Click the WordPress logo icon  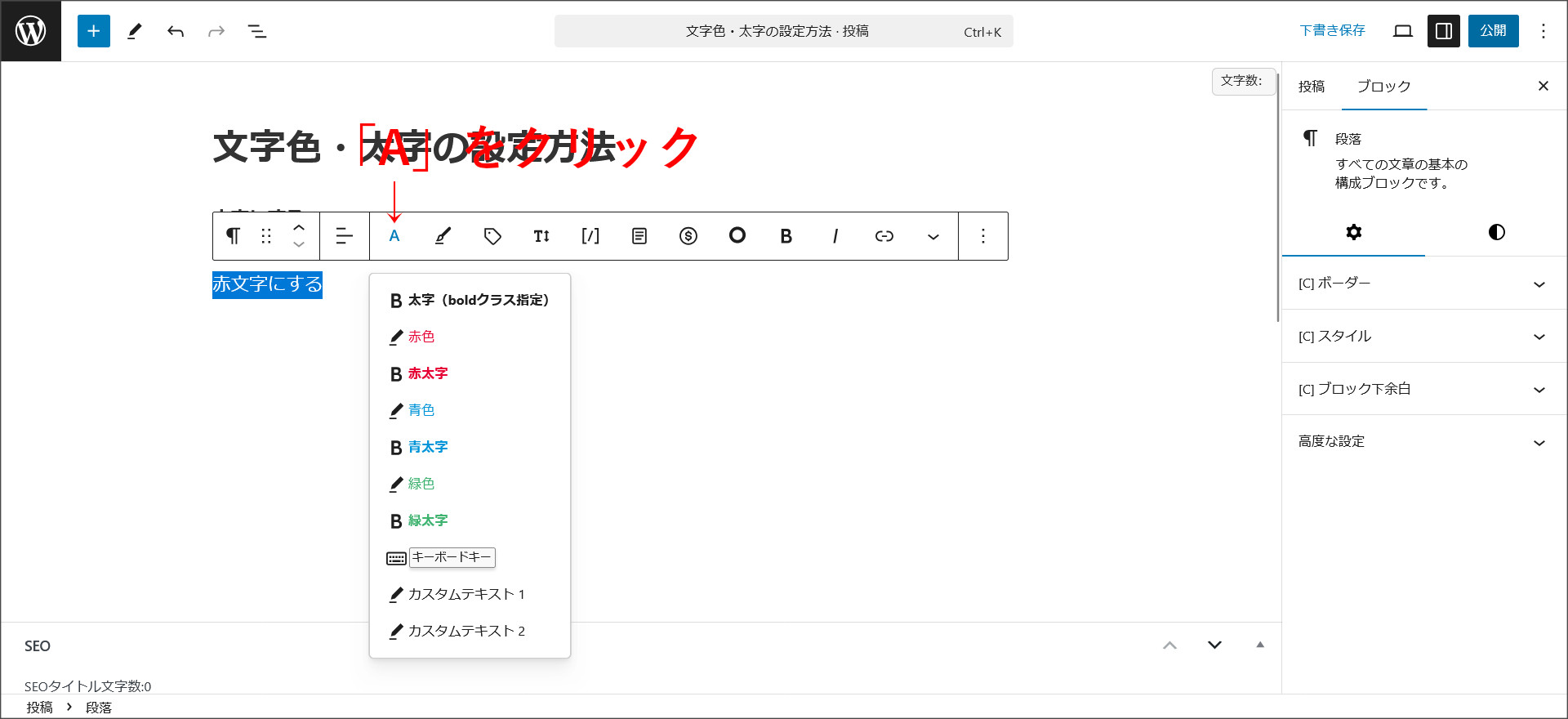tap(31, 31)
